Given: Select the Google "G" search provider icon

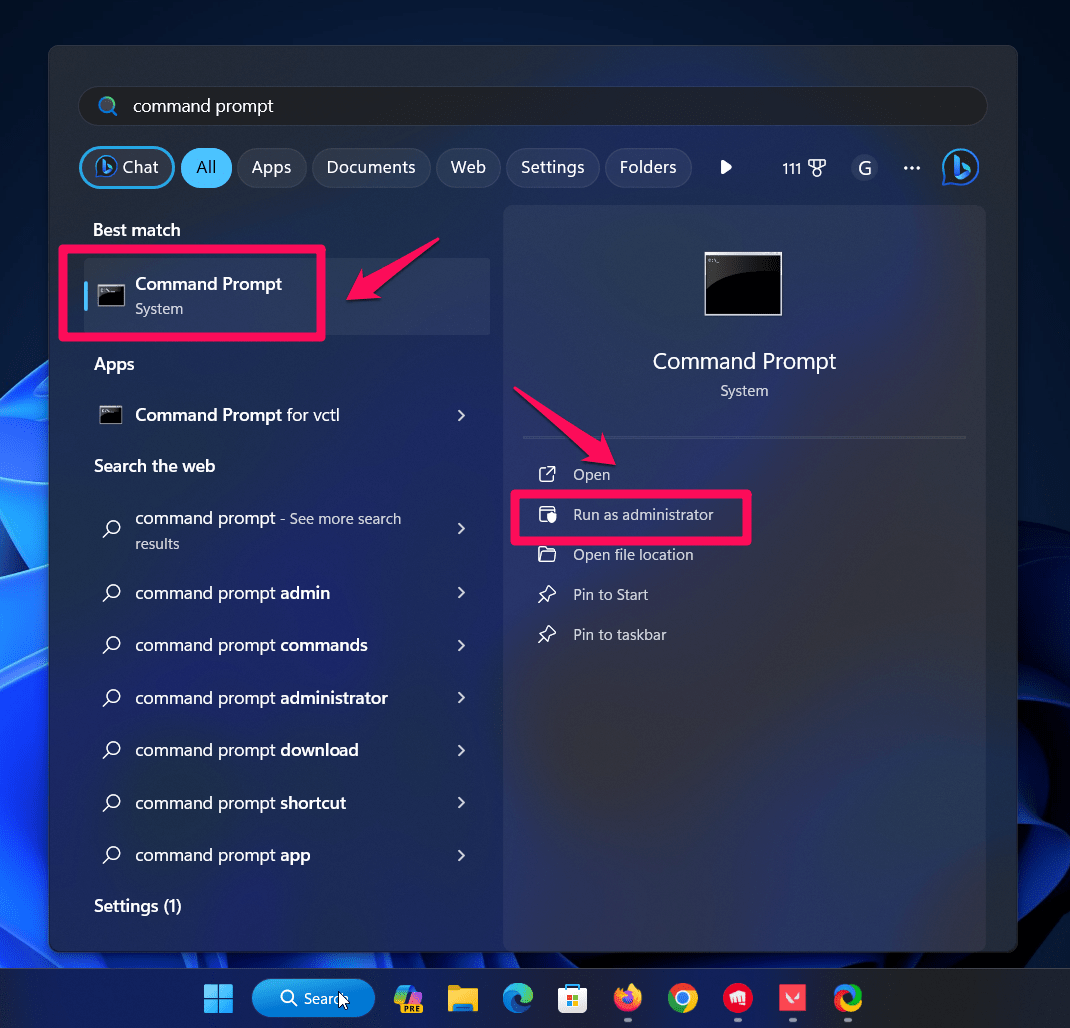Looking at the screenshot, I should tap(864, 167).
